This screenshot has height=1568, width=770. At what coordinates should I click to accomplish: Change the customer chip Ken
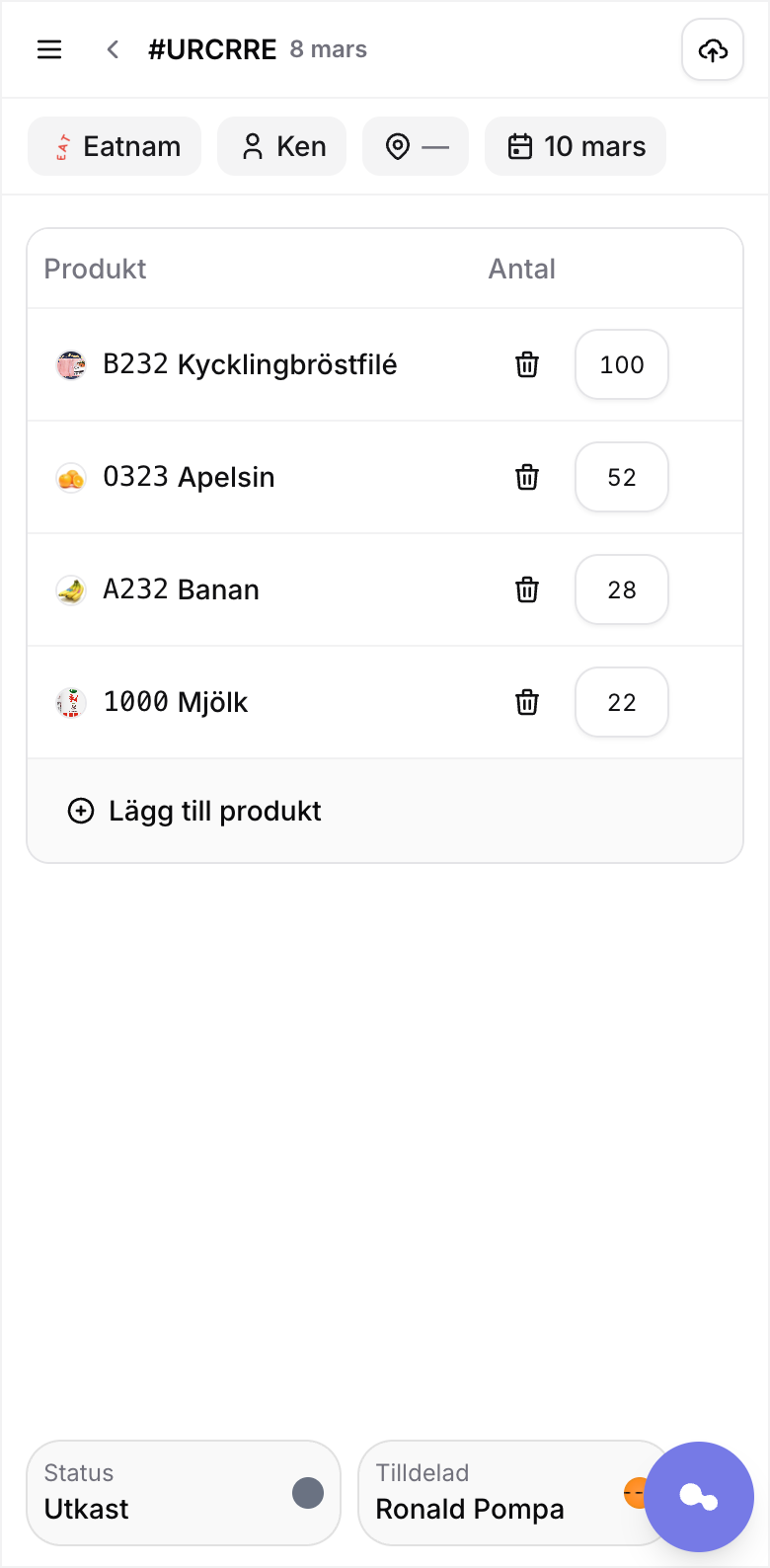(x=282, y=146)
